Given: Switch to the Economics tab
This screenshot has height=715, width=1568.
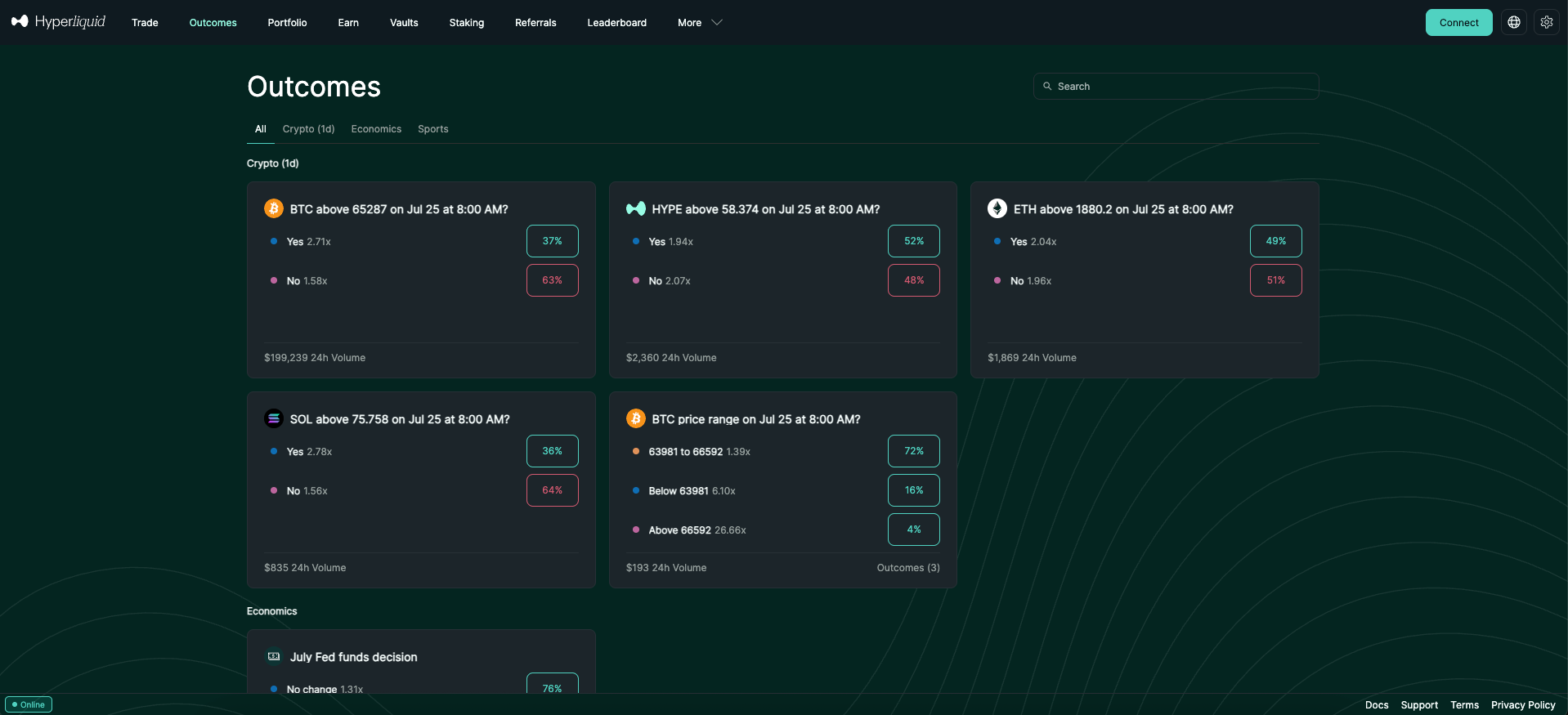Looking at the screenshot, I should tap(376, 129).
